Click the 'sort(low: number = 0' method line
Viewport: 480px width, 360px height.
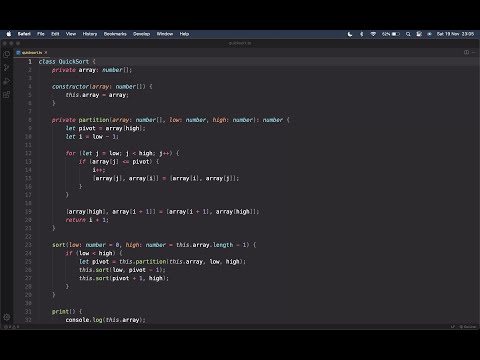pos(154,245)
